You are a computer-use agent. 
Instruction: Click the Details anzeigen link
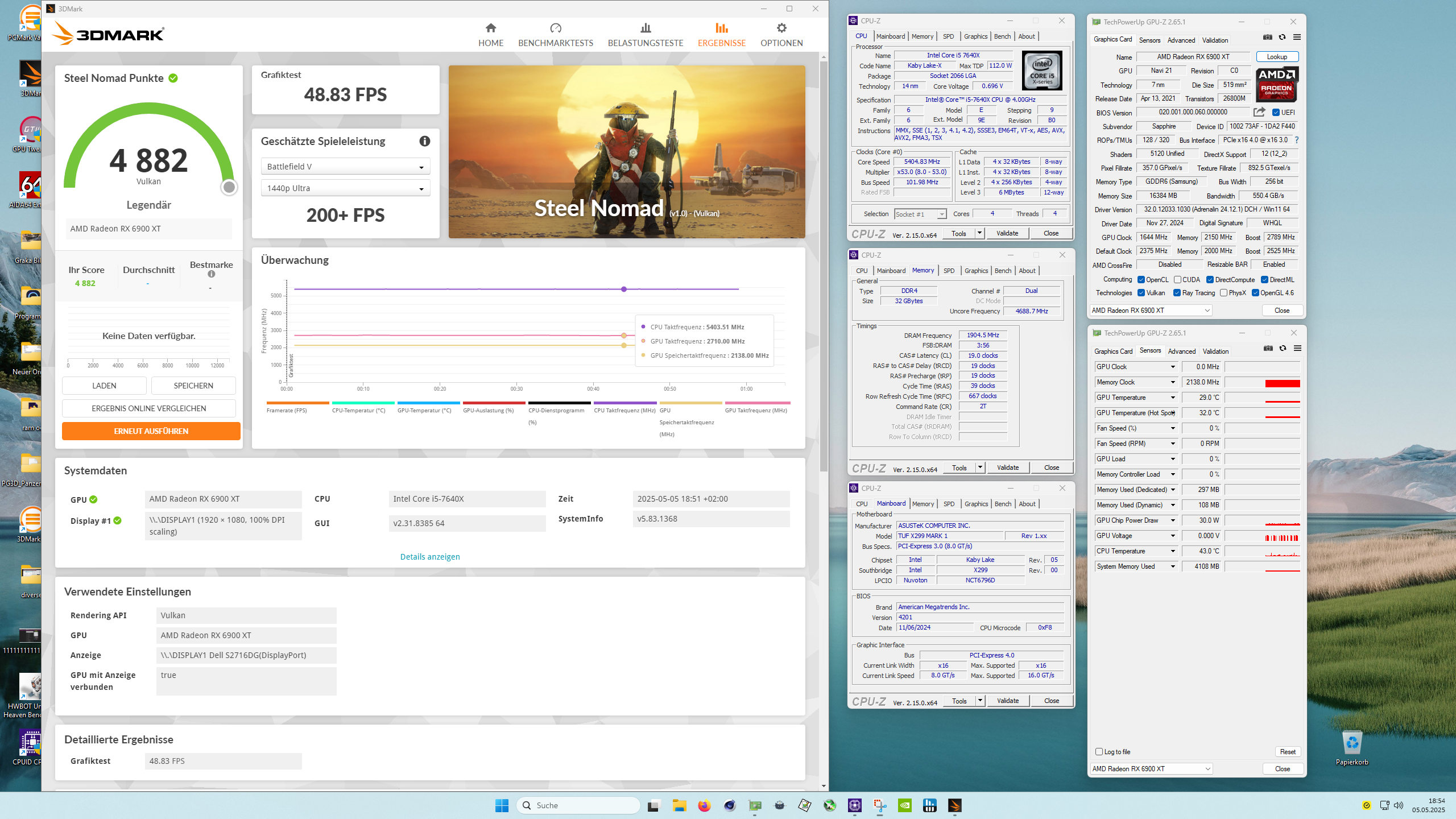pos(430,557)
